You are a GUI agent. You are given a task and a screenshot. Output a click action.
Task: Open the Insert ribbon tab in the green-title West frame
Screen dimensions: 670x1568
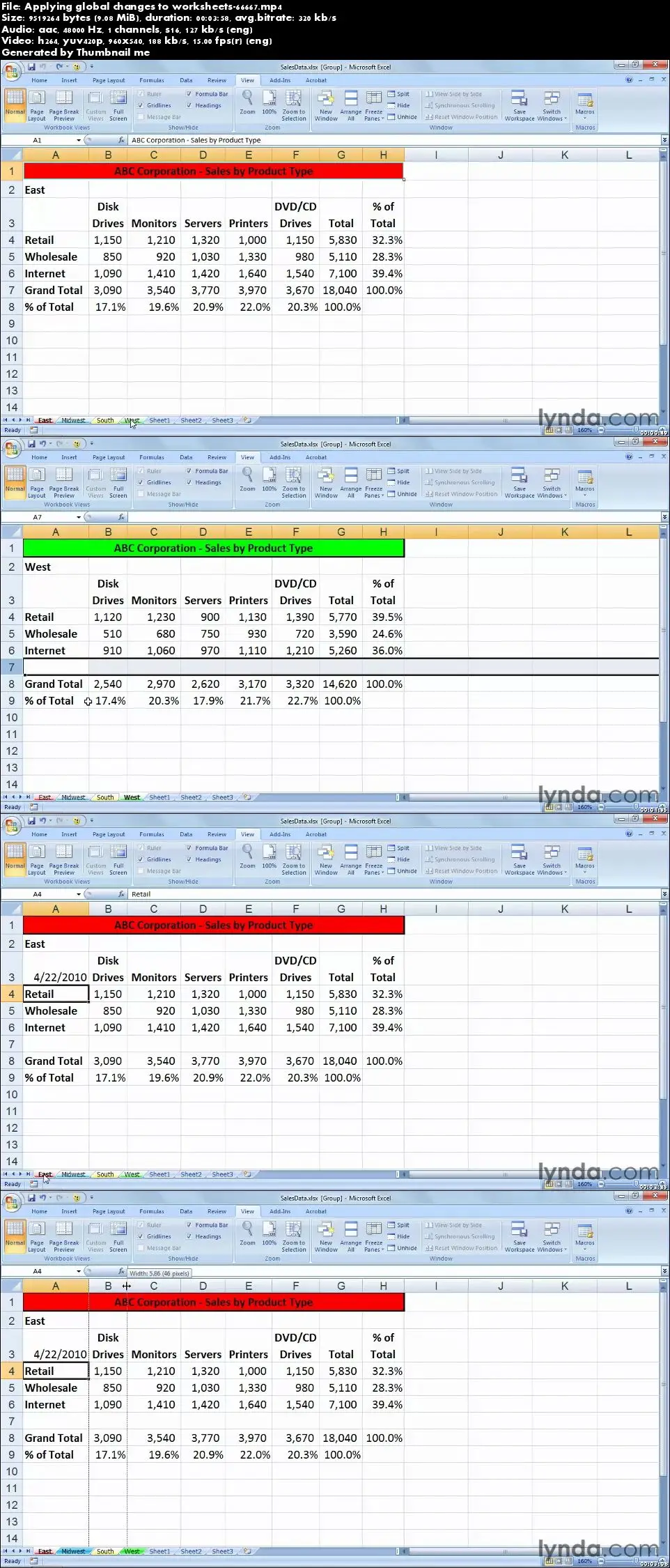[x=69, y=458]
